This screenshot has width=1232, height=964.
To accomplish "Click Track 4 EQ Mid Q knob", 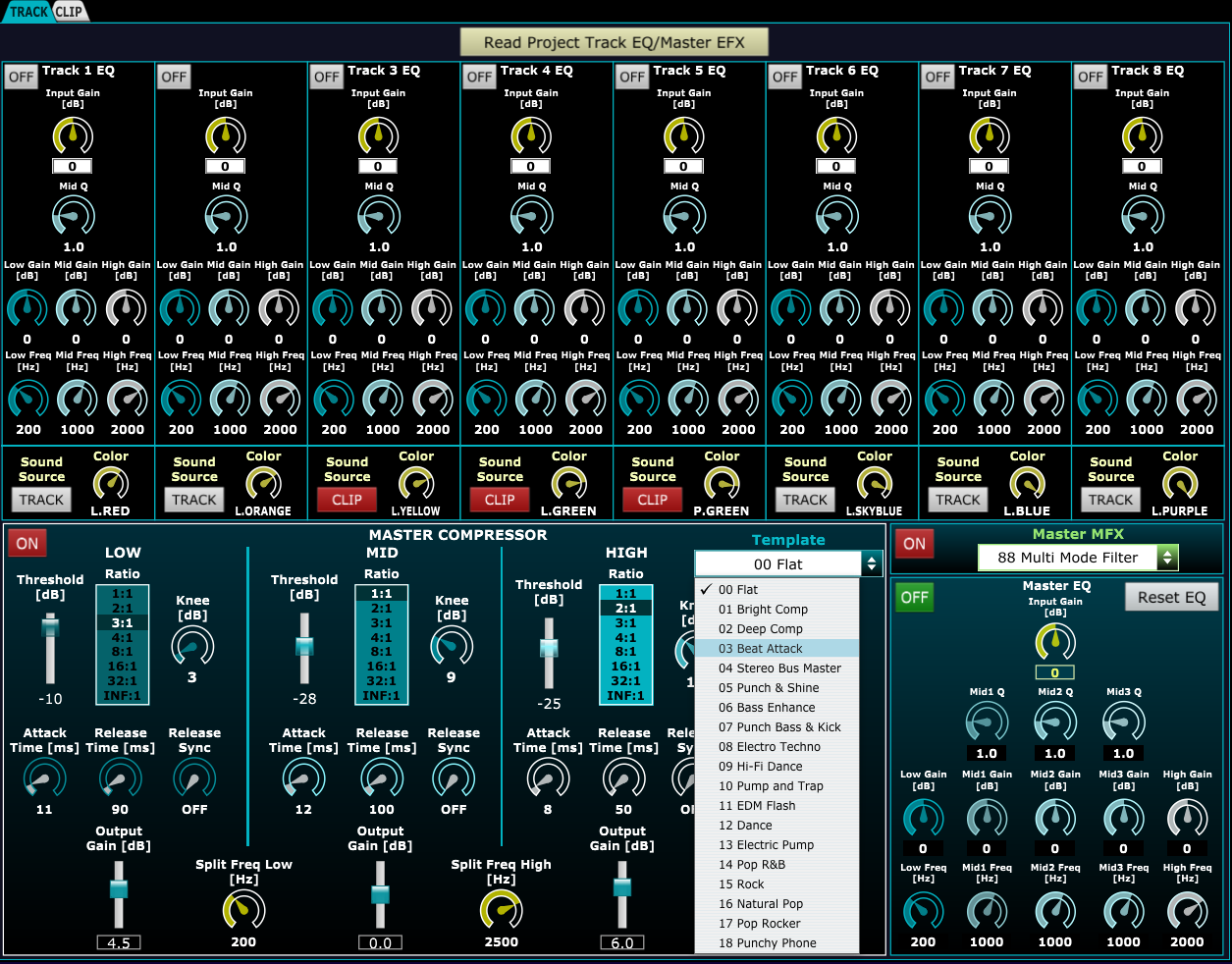I will [531, 216].
